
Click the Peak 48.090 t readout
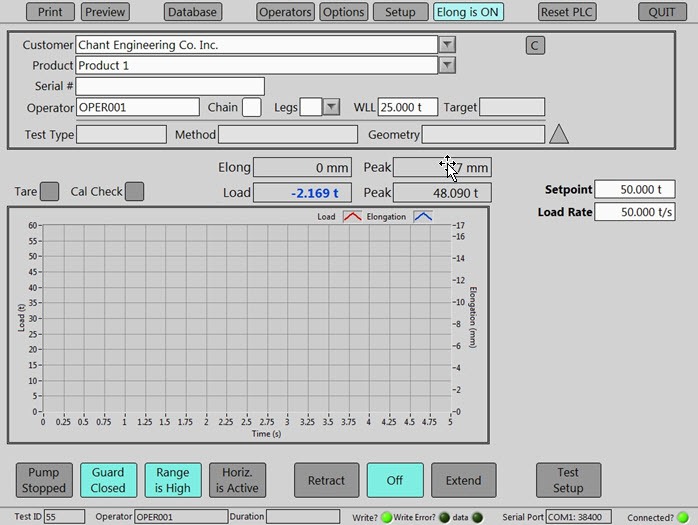[442, 193]
